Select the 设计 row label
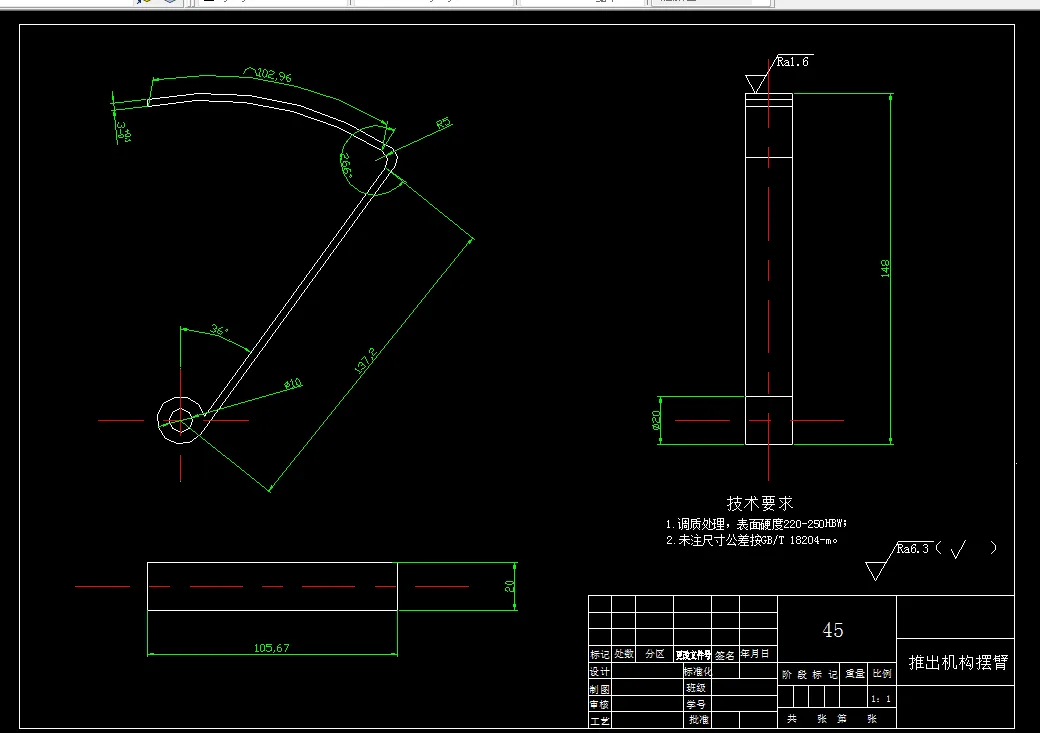The image size is (1040, 733). click(x=600, y=672)
